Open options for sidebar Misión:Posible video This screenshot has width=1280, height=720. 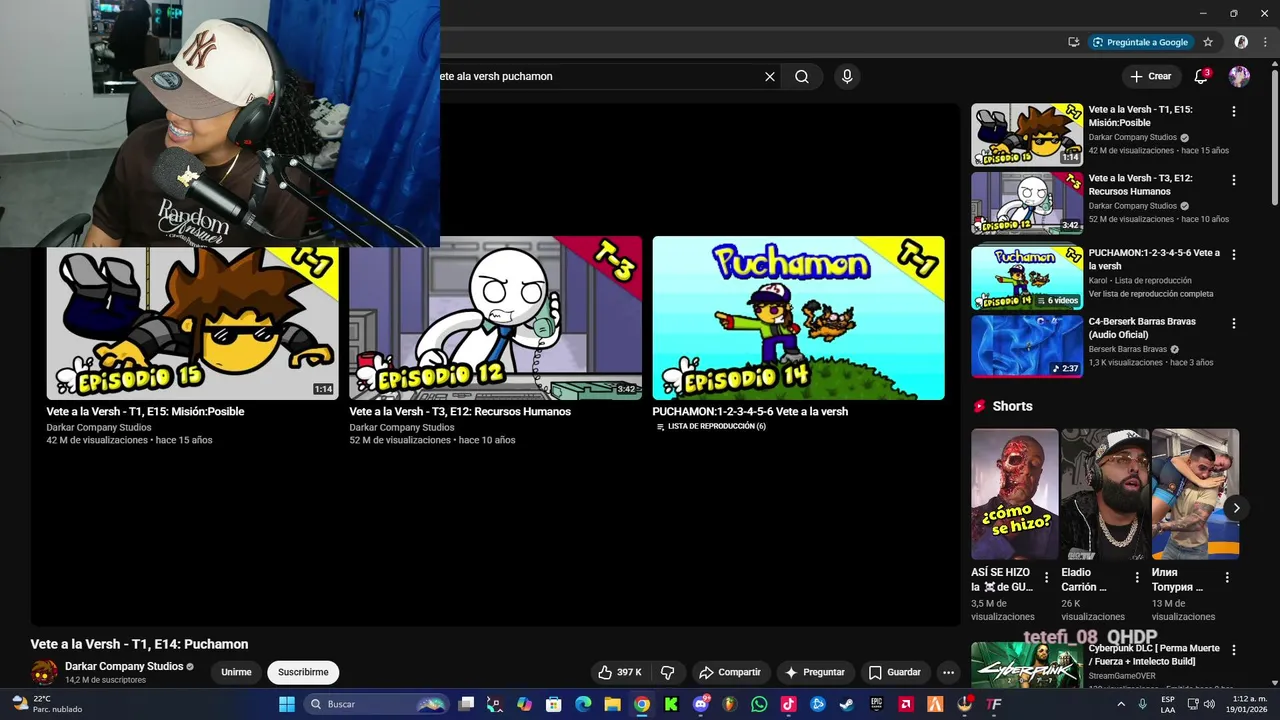tap(1234, 111)
